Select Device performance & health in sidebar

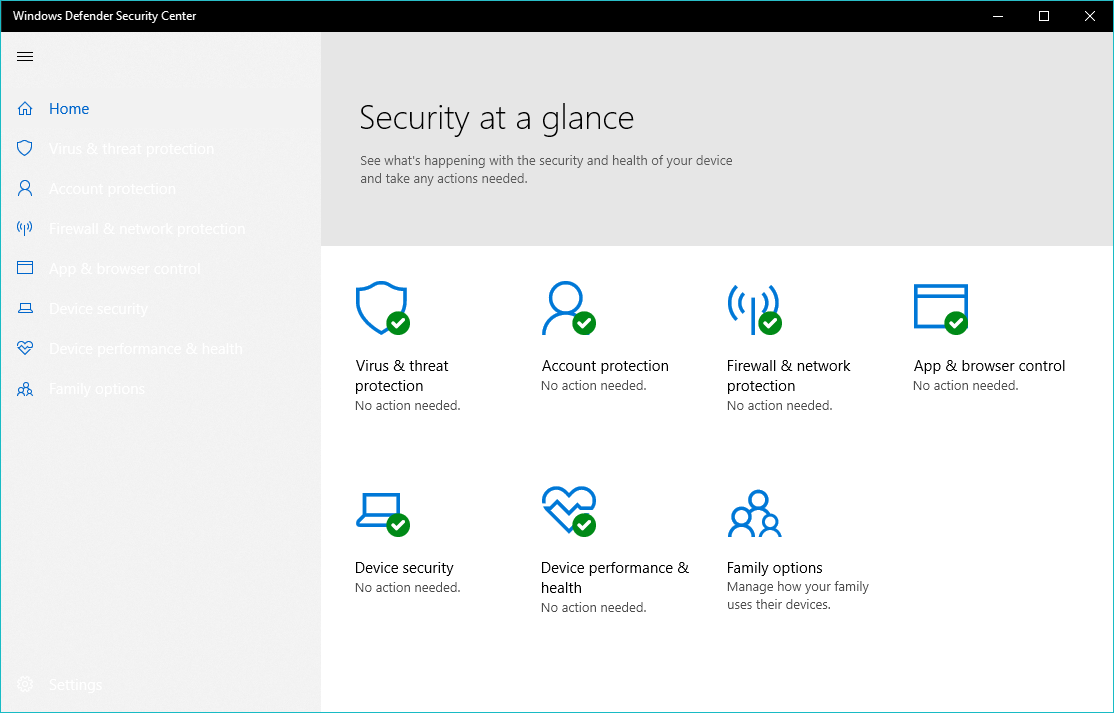(x=146, y=349)
